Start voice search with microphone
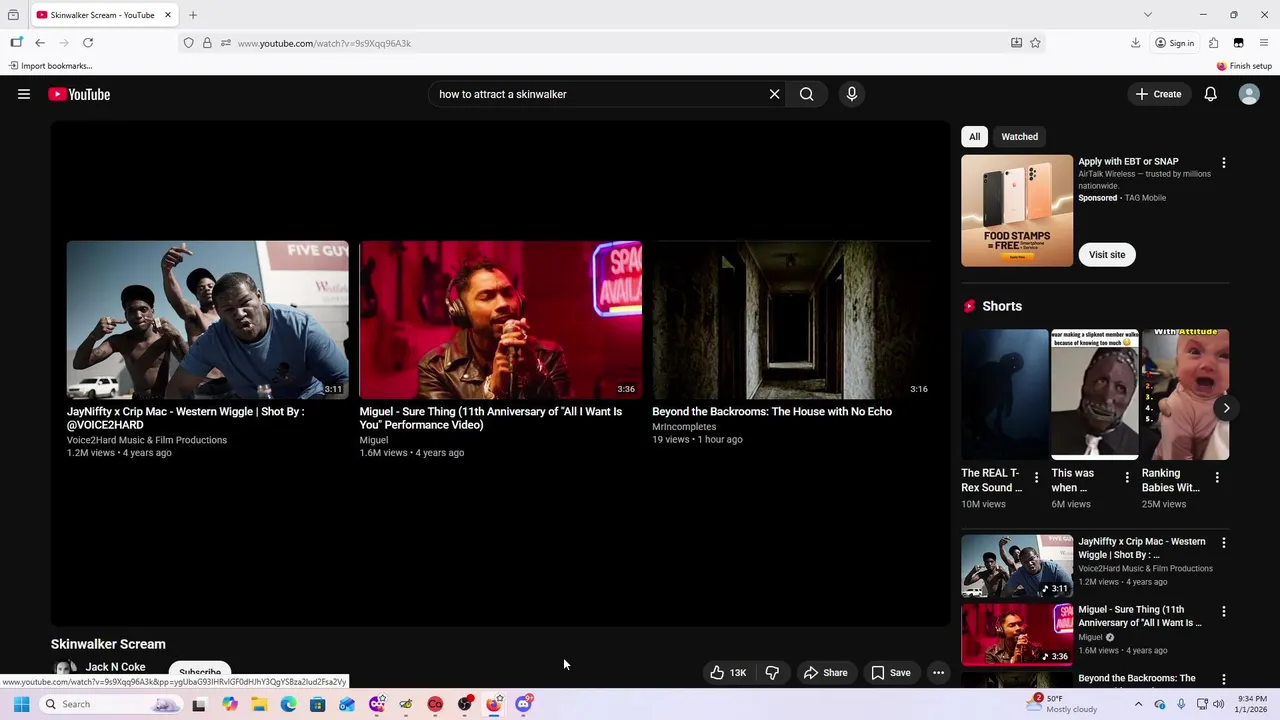The width and height of the screenshot is (1280, 720). click(x=852, y=94)
